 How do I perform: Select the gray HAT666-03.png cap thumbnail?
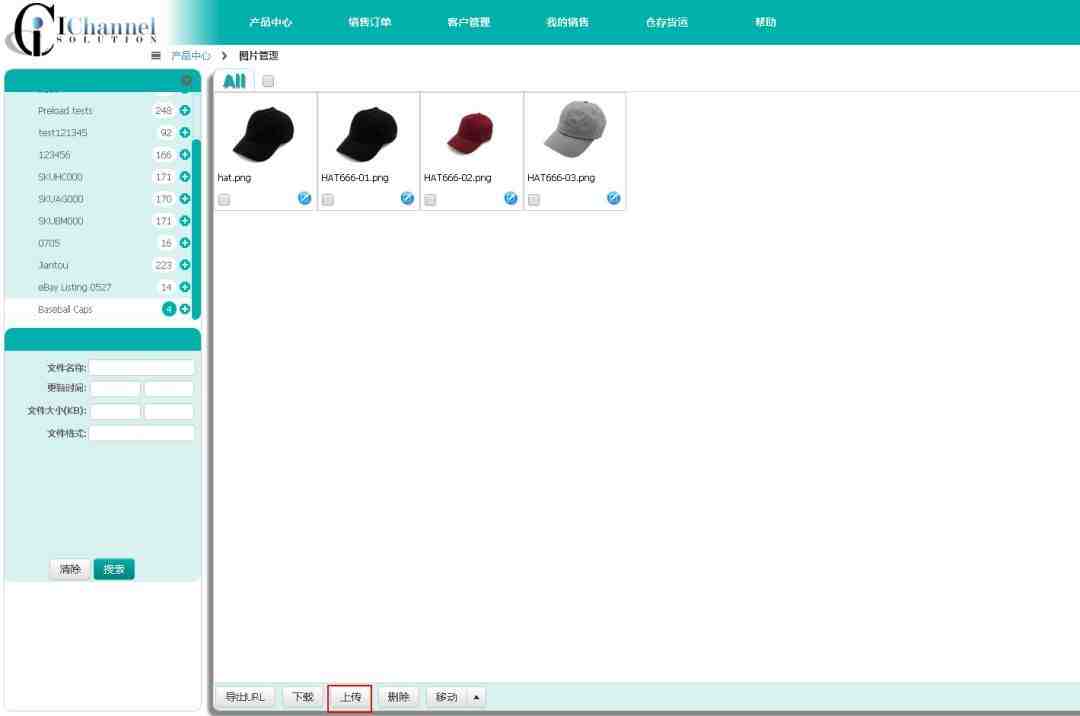[x=576, y=129]
